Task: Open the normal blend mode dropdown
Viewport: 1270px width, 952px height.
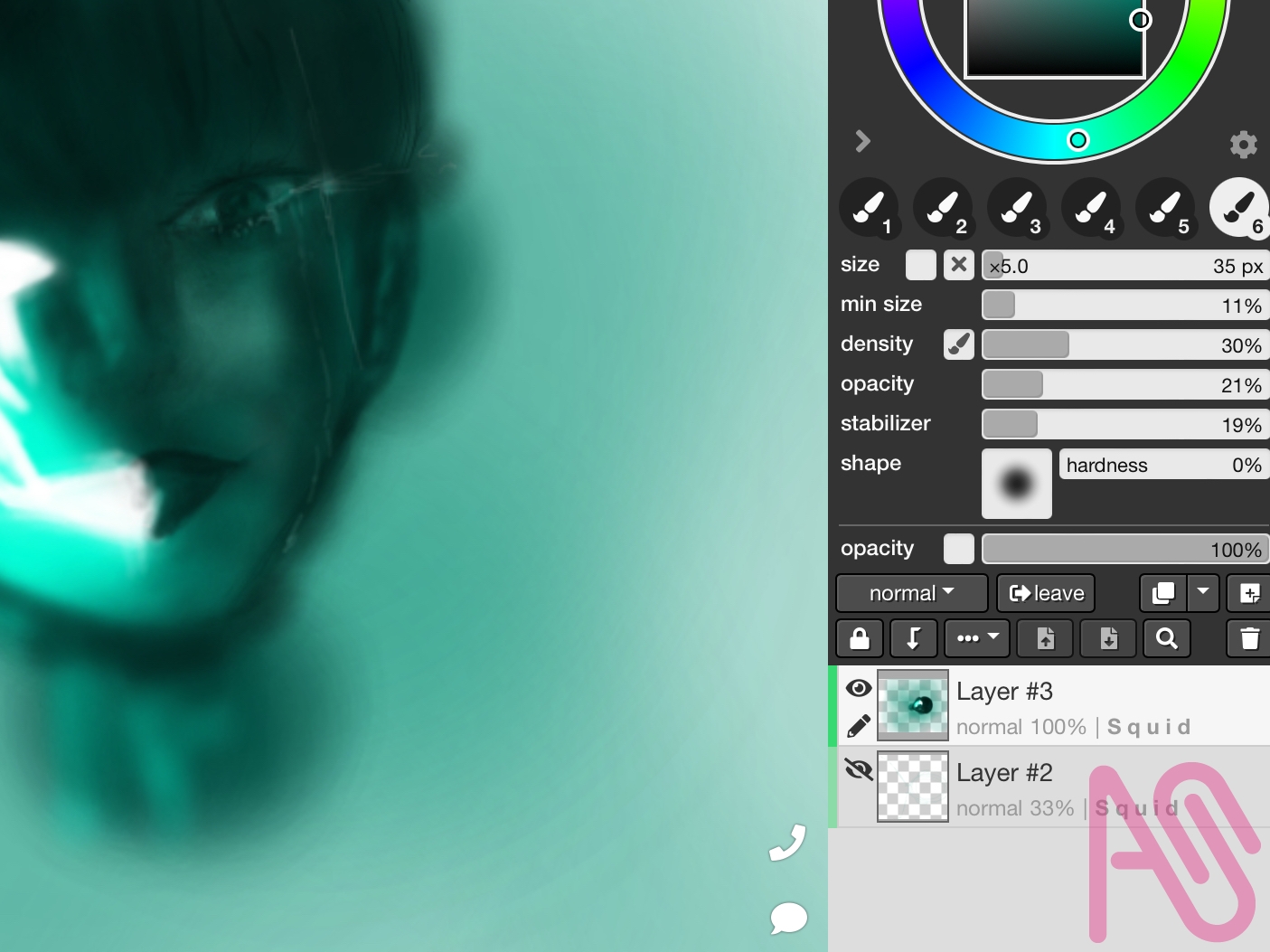Action: (911, 594)
